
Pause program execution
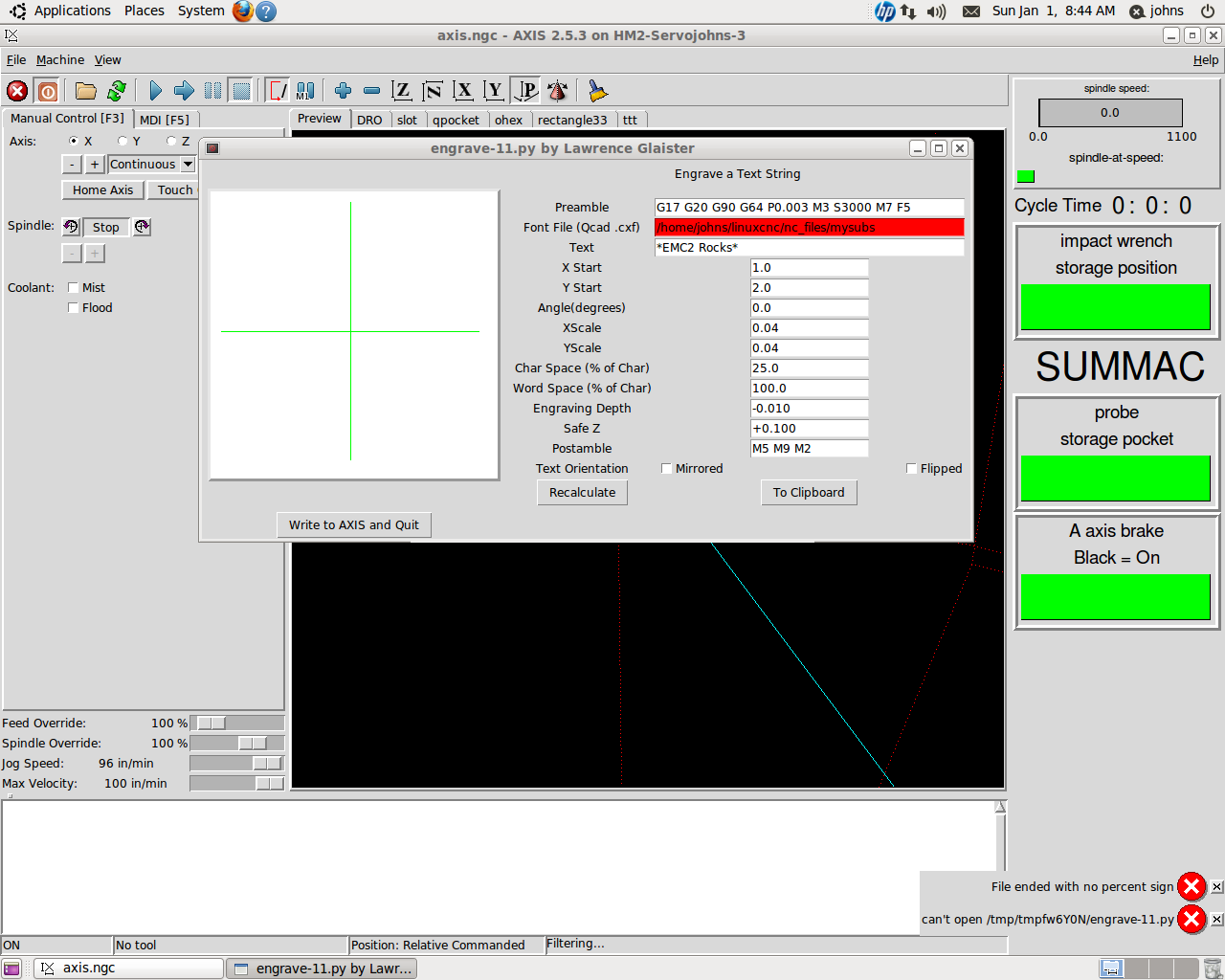click(x=212, y=91)
